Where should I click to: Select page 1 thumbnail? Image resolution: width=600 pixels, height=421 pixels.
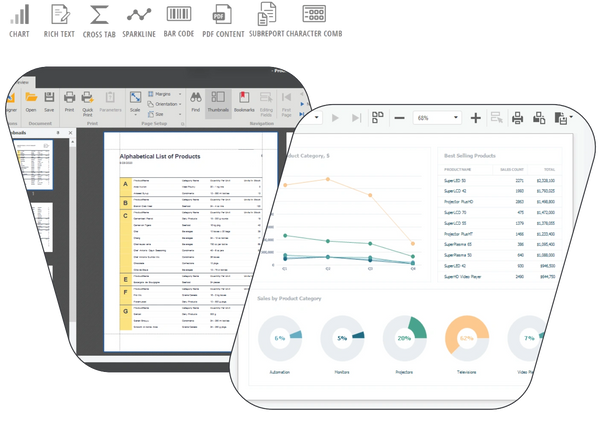tap(34, 164)
